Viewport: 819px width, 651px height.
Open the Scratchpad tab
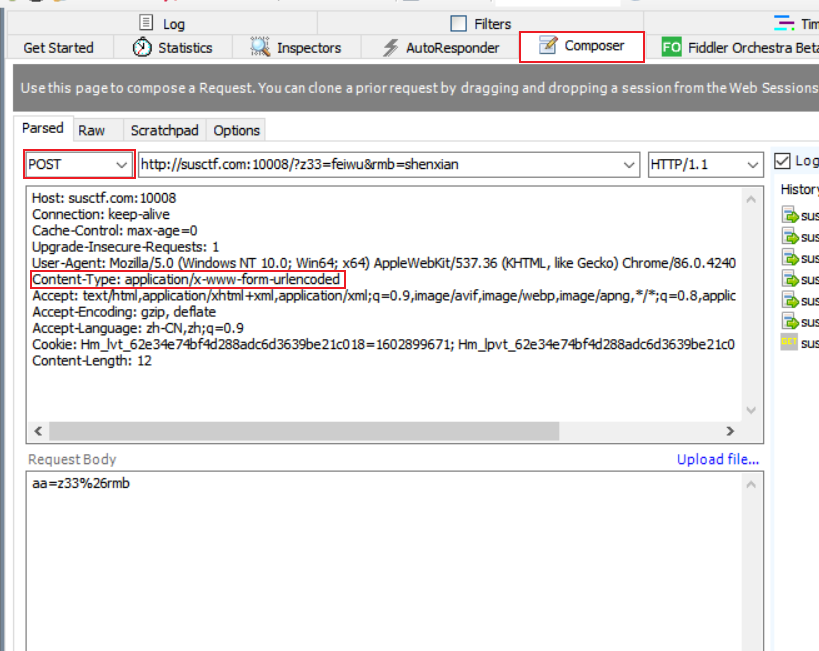164,130
